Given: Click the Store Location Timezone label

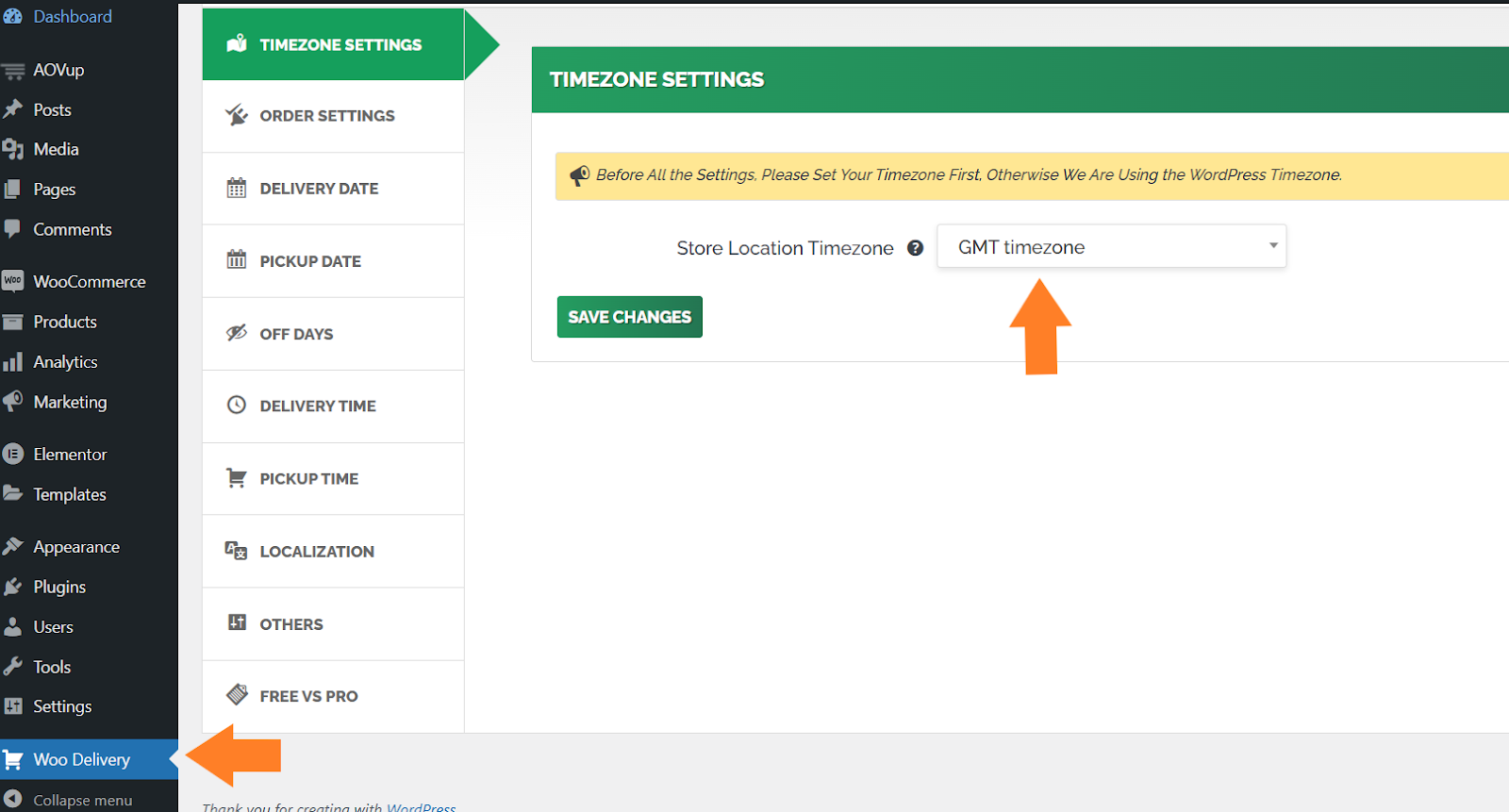Looking at the screenshot, I should coord(785,248).
